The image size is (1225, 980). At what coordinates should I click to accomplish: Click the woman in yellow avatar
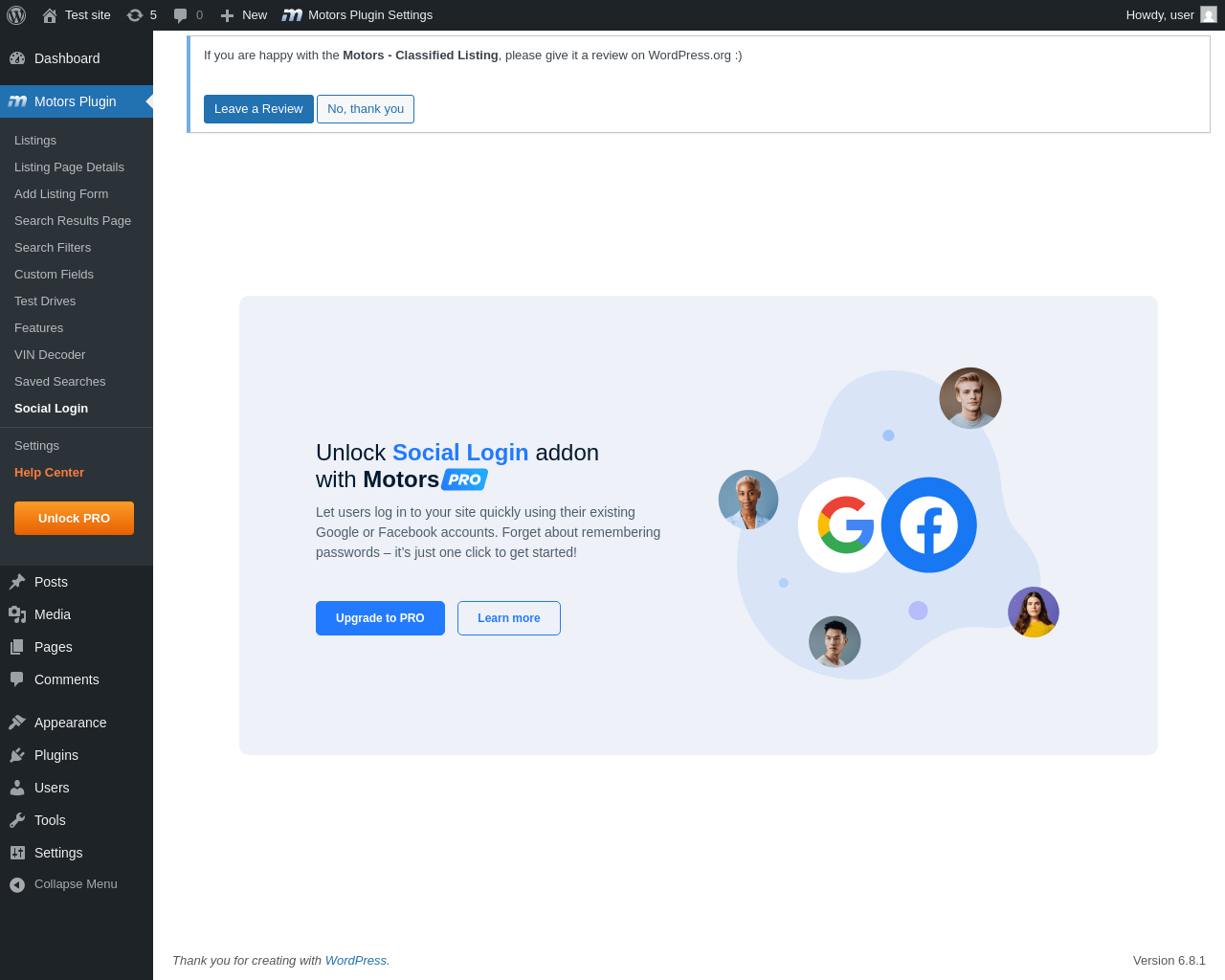(x=1034, y=612)
